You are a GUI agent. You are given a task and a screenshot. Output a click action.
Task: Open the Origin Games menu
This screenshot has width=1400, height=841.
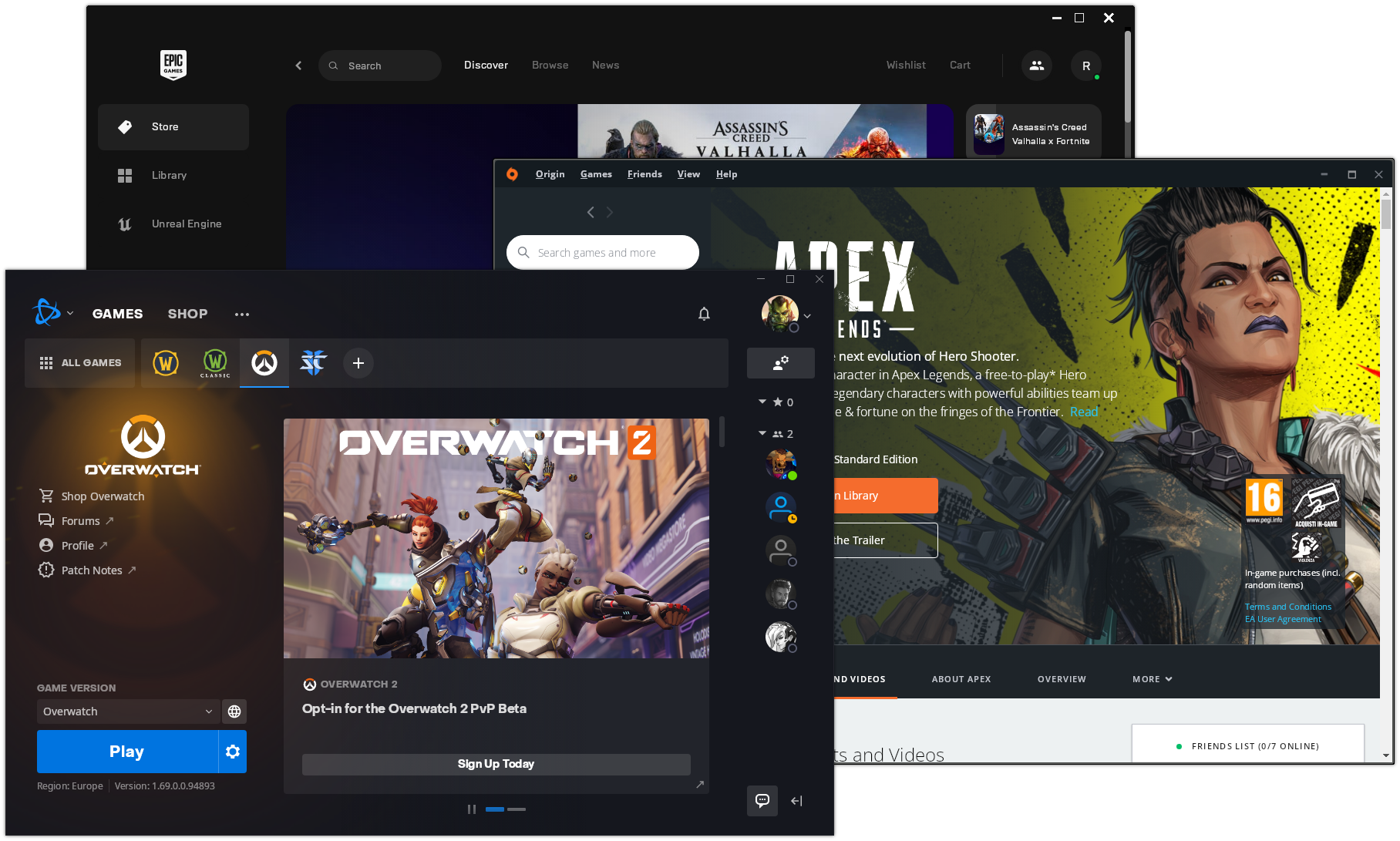(596, 174)
